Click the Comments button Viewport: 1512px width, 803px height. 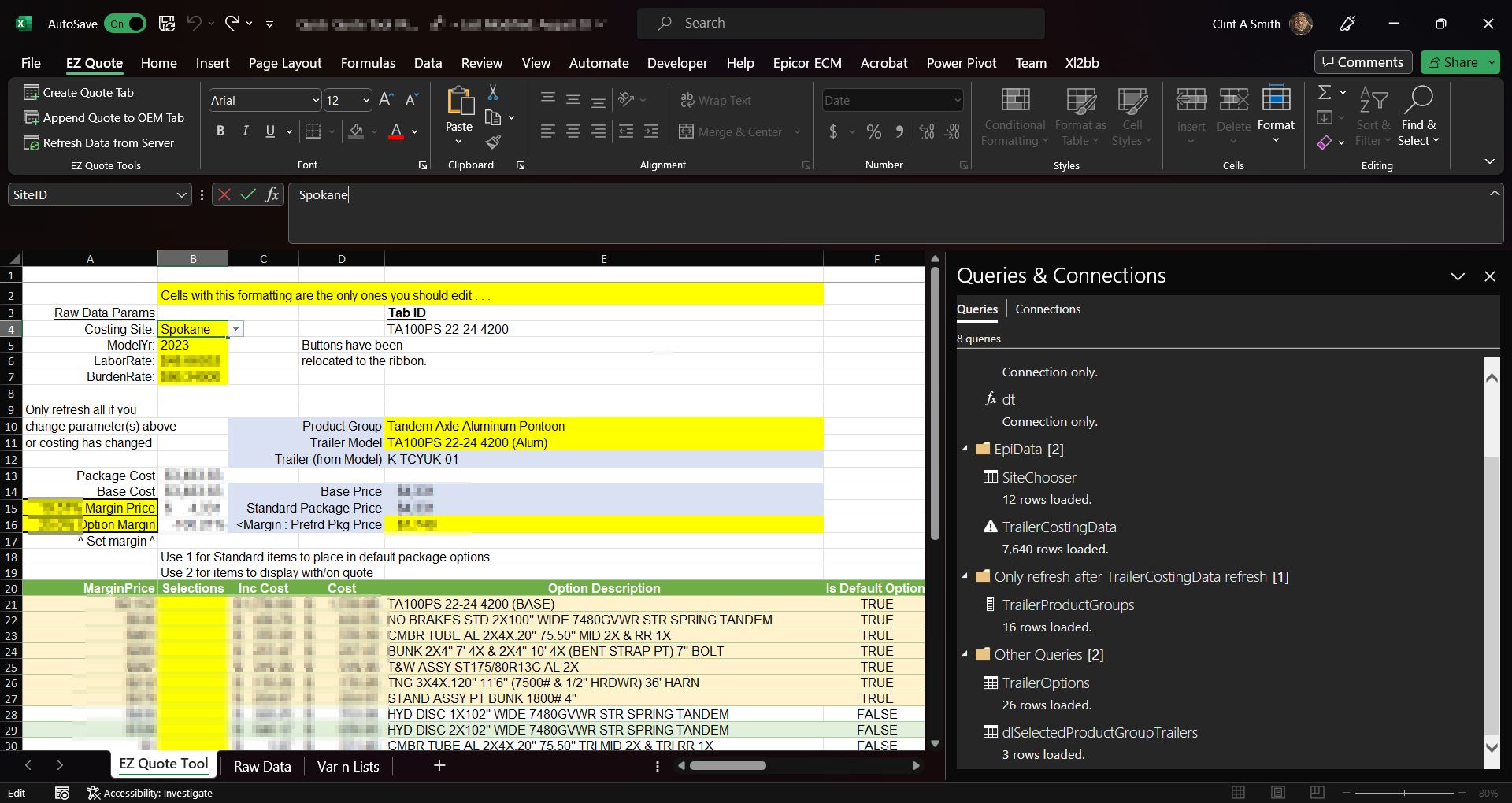[1362, 62]
